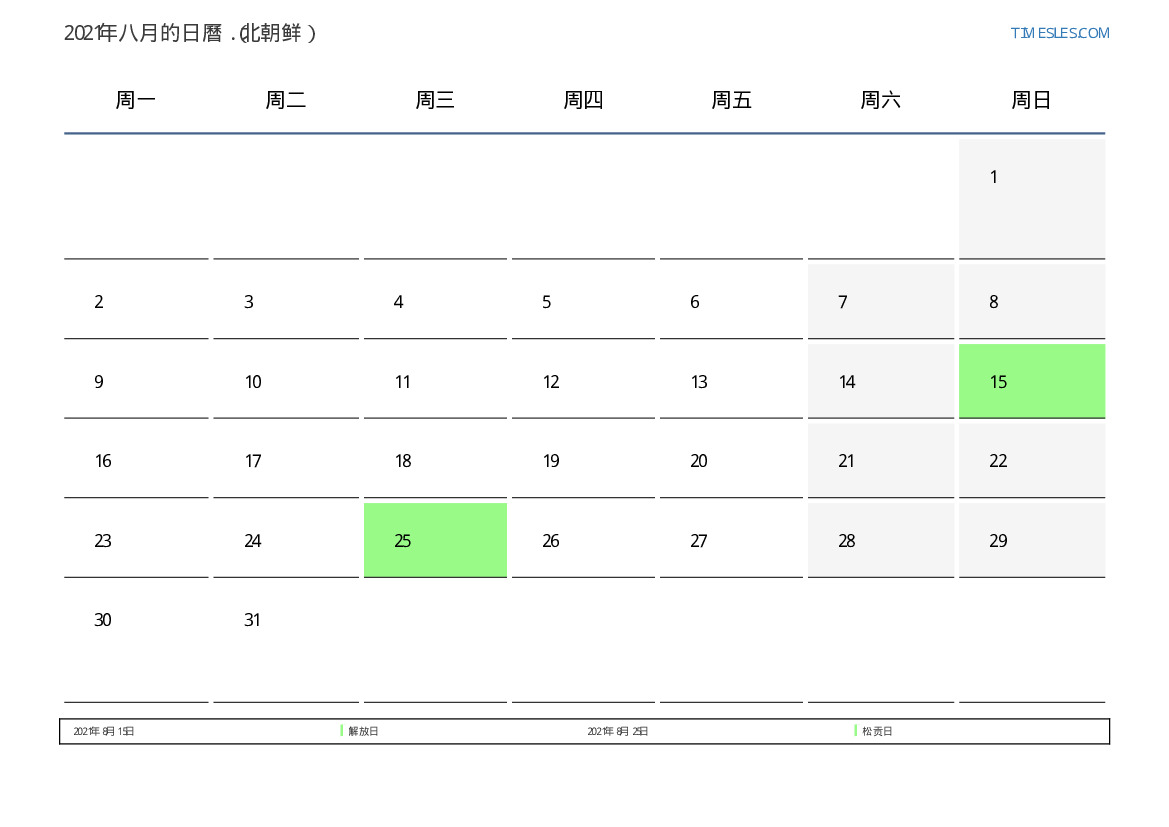
Task: Select day 10 in the calendar
Action: pos(286,381)
